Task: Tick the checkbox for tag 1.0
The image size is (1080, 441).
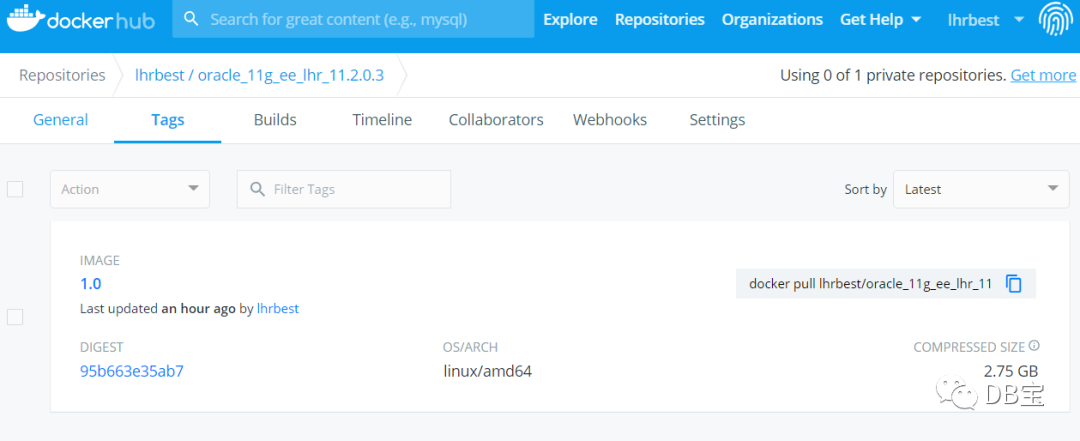Action: (x=15, y=317)
